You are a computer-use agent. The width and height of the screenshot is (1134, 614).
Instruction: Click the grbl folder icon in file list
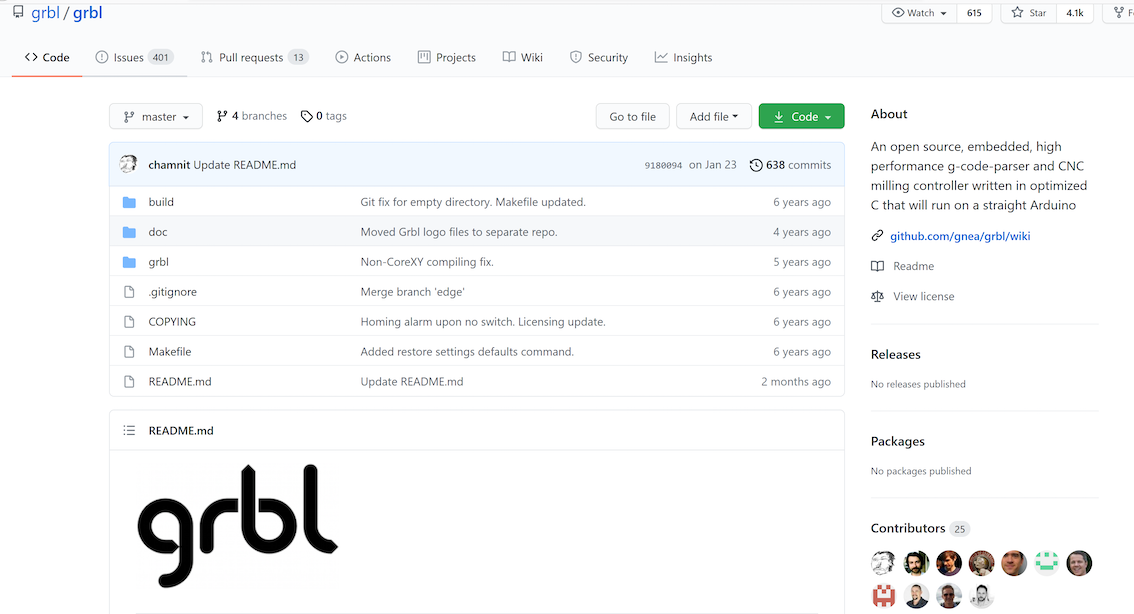point(129,262)
